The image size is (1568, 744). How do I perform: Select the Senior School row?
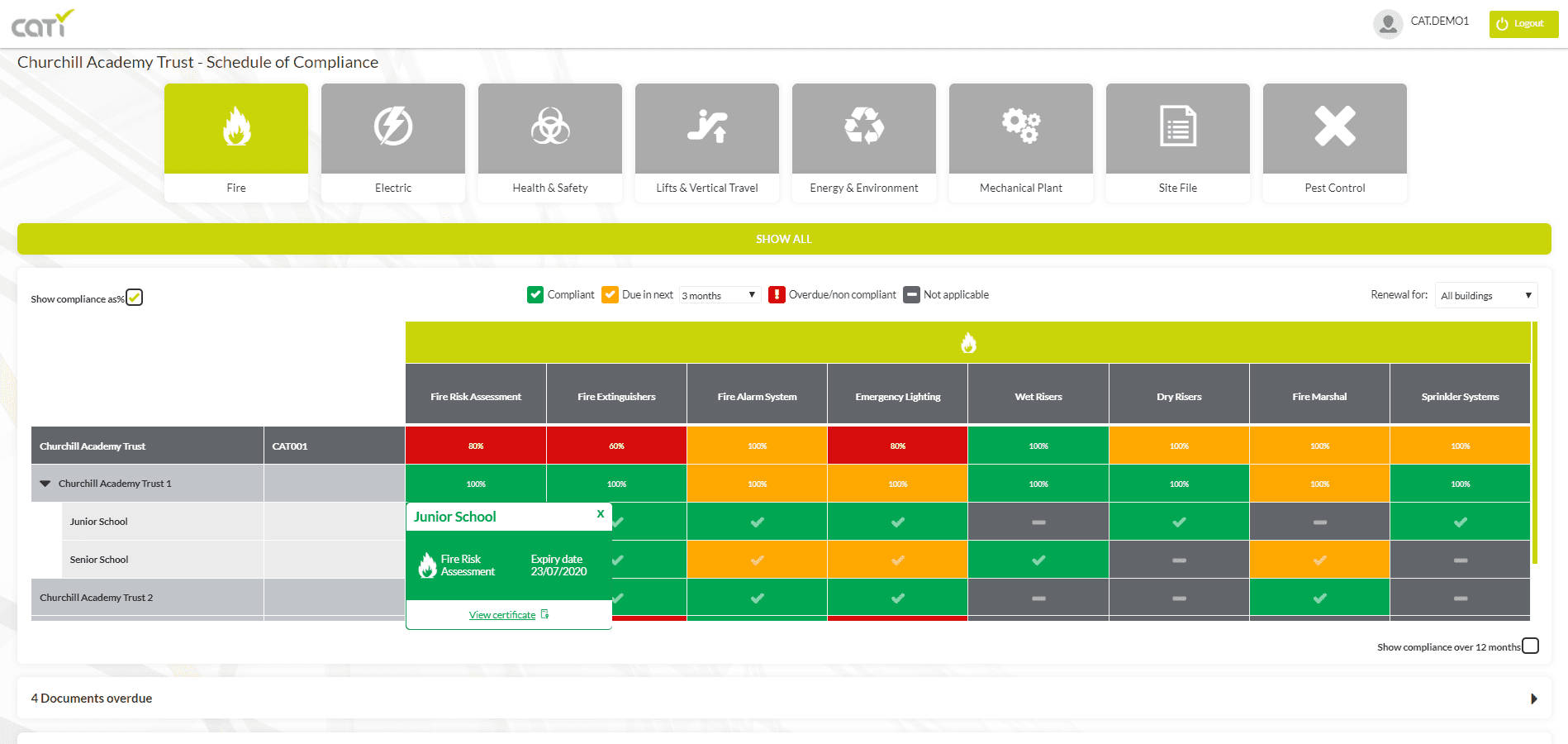(x=163, y=560)
